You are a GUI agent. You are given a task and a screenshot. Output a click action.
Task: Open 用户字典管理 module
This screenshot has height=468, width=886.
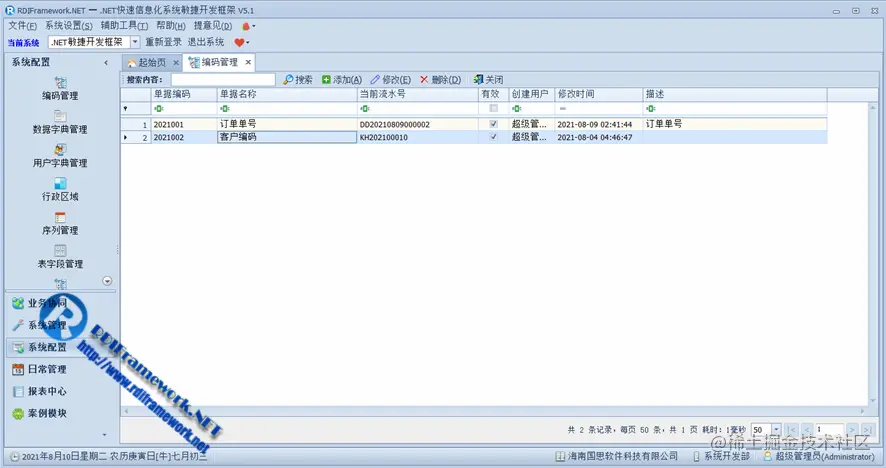pos(60,156)
